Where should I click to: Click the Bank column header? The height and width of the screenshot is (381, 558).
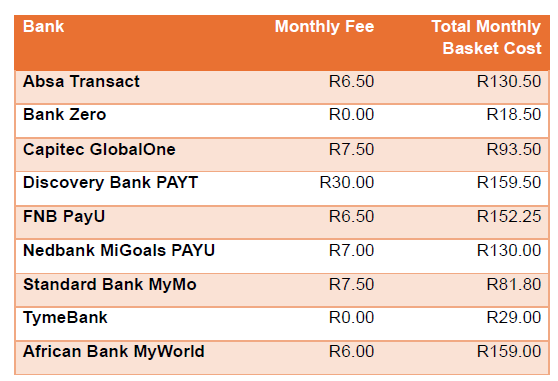coord(43,27)
